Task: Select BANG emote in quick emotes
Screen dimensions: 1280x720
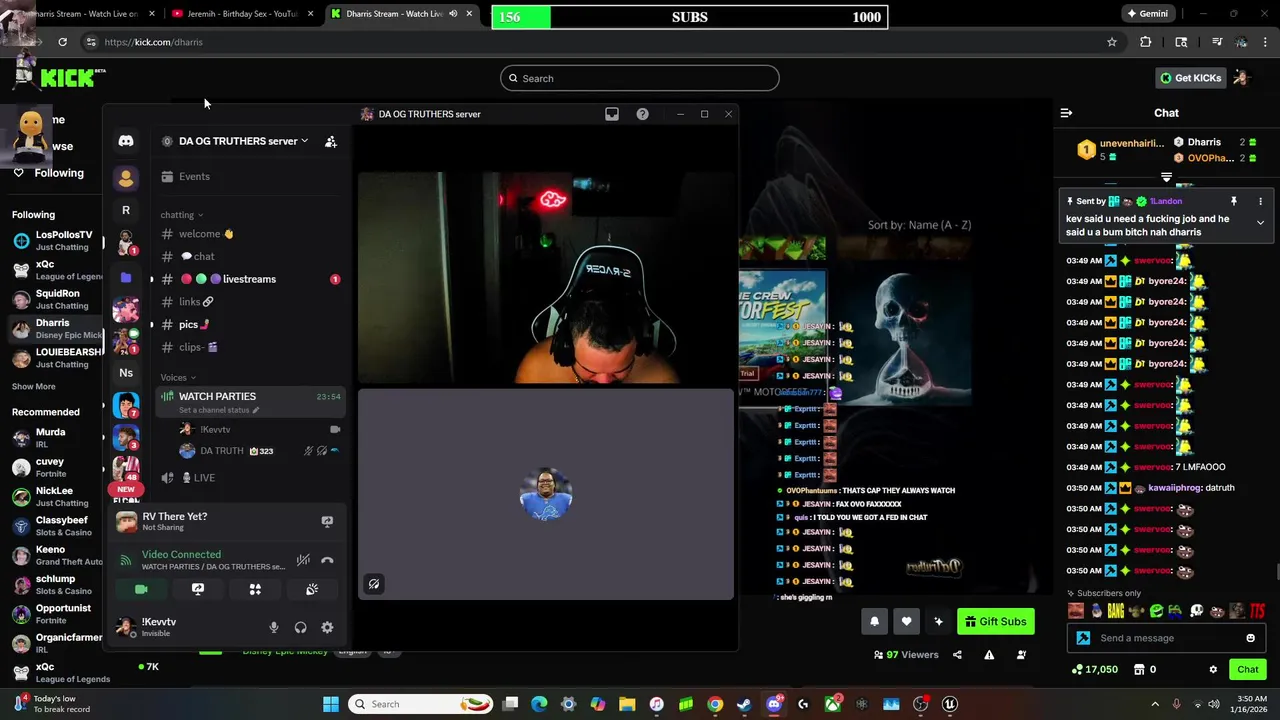Action: tap(1116, 611)
